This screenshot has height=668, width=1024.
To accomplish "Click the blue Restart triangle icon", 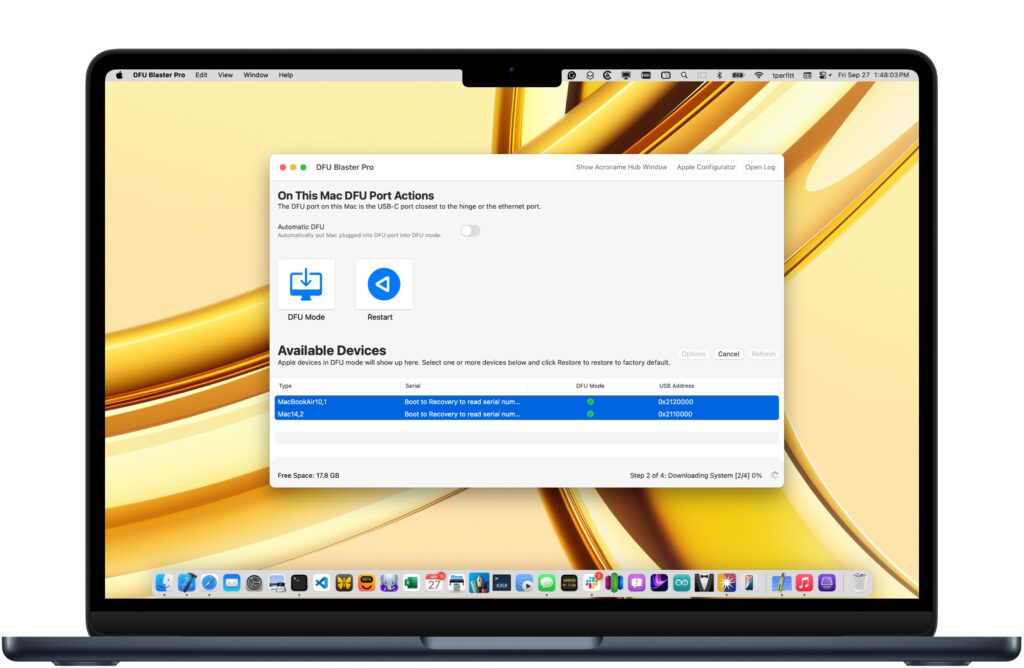I will pyautogui.click(x=383, y=284).
